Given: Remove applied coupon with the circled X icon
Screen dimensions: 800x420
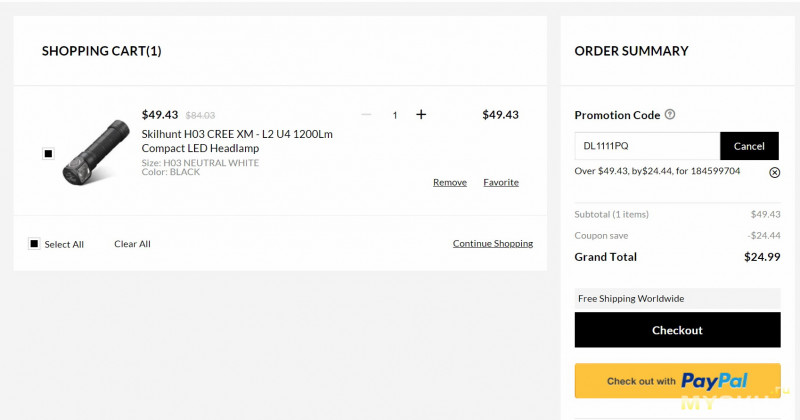Looking at the screenshot, I should click(774, 172).
